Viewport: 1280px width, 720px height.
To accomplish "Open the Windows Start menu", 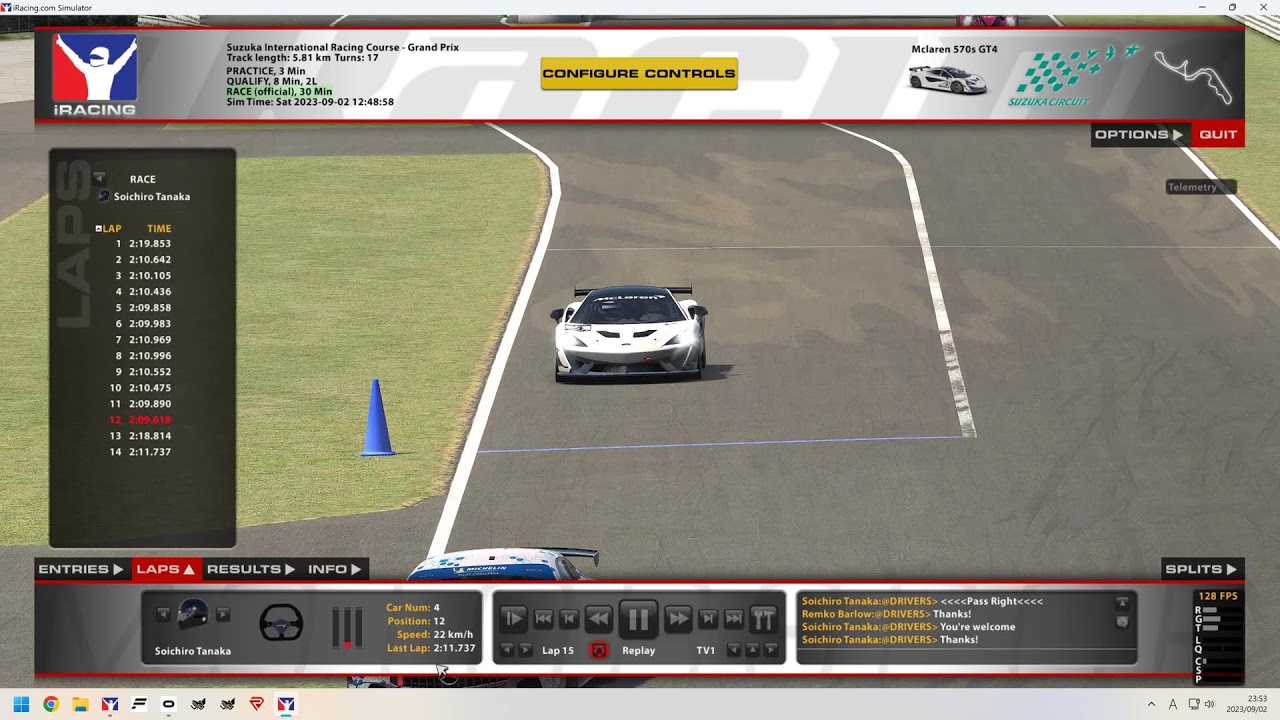I will point(21,704).
